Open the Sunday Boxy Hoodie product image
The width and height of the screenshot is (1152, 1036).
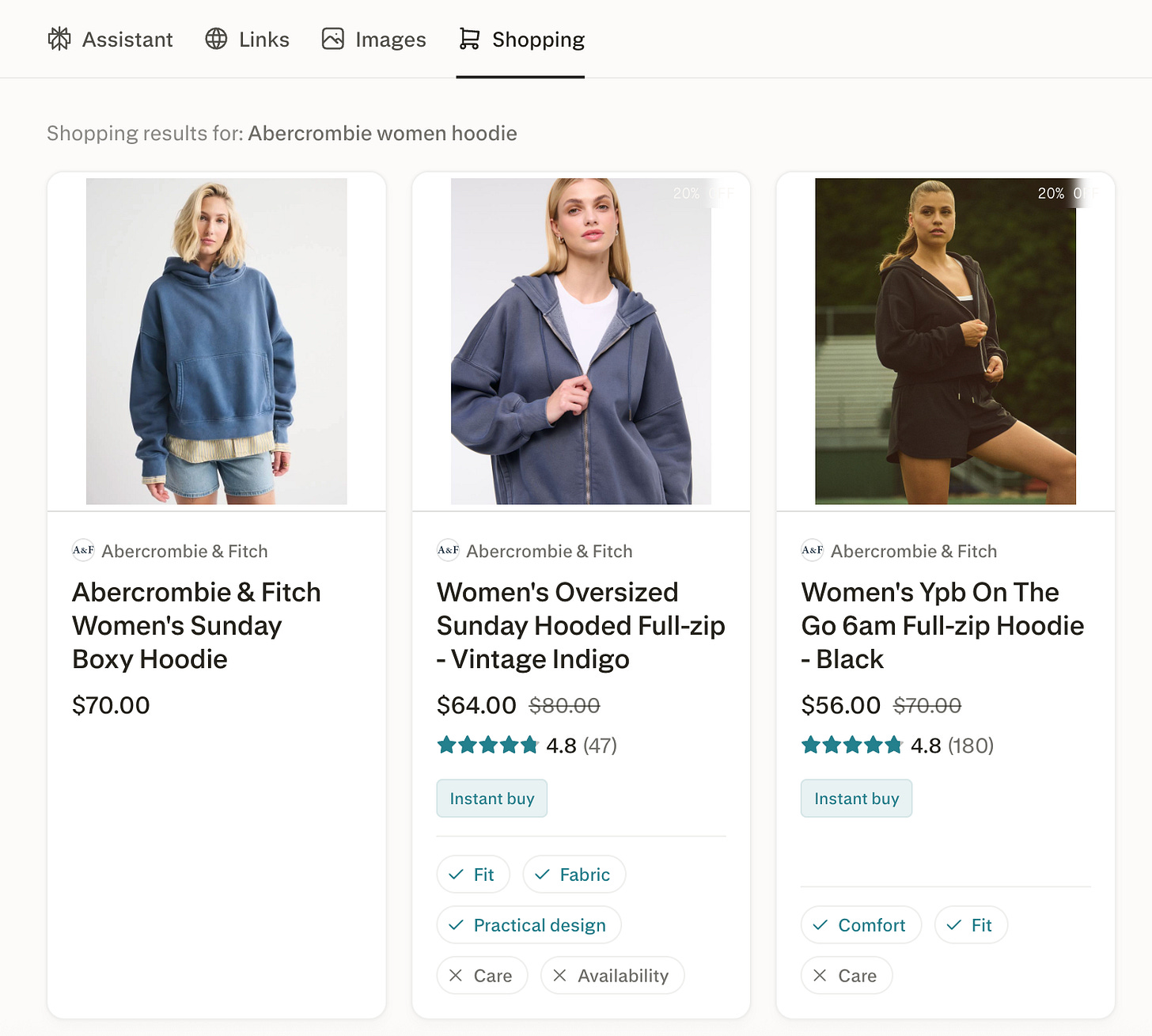pyautogui.click(x=216, y=341)
